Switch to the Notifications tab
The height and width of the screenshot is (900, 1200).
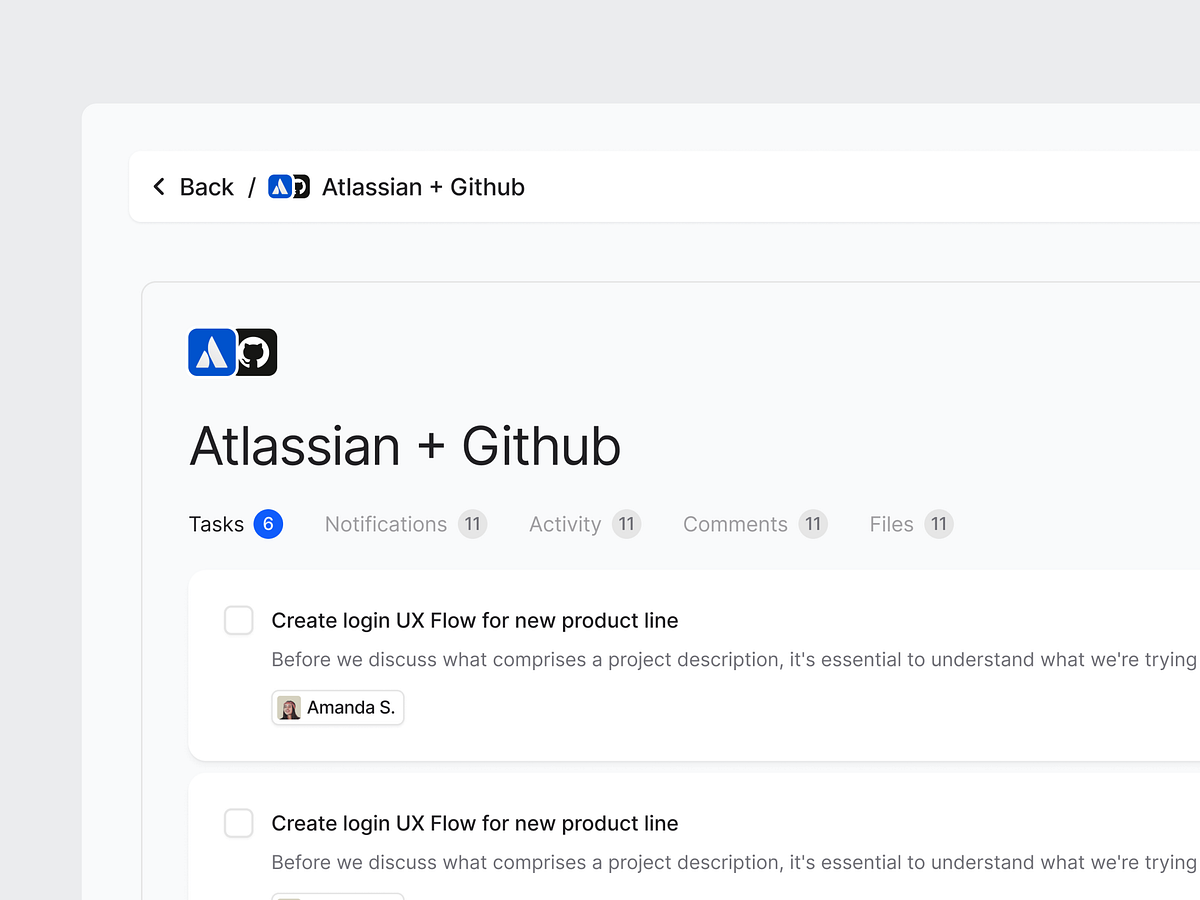pyautogui.click(x=385, y=523)
